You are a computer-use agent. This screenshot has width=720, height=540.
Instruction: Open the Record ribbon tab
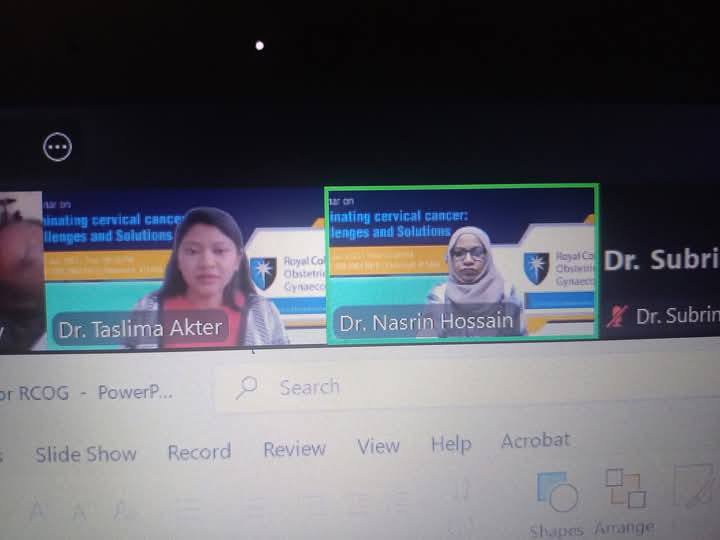(x=199, y=452)
